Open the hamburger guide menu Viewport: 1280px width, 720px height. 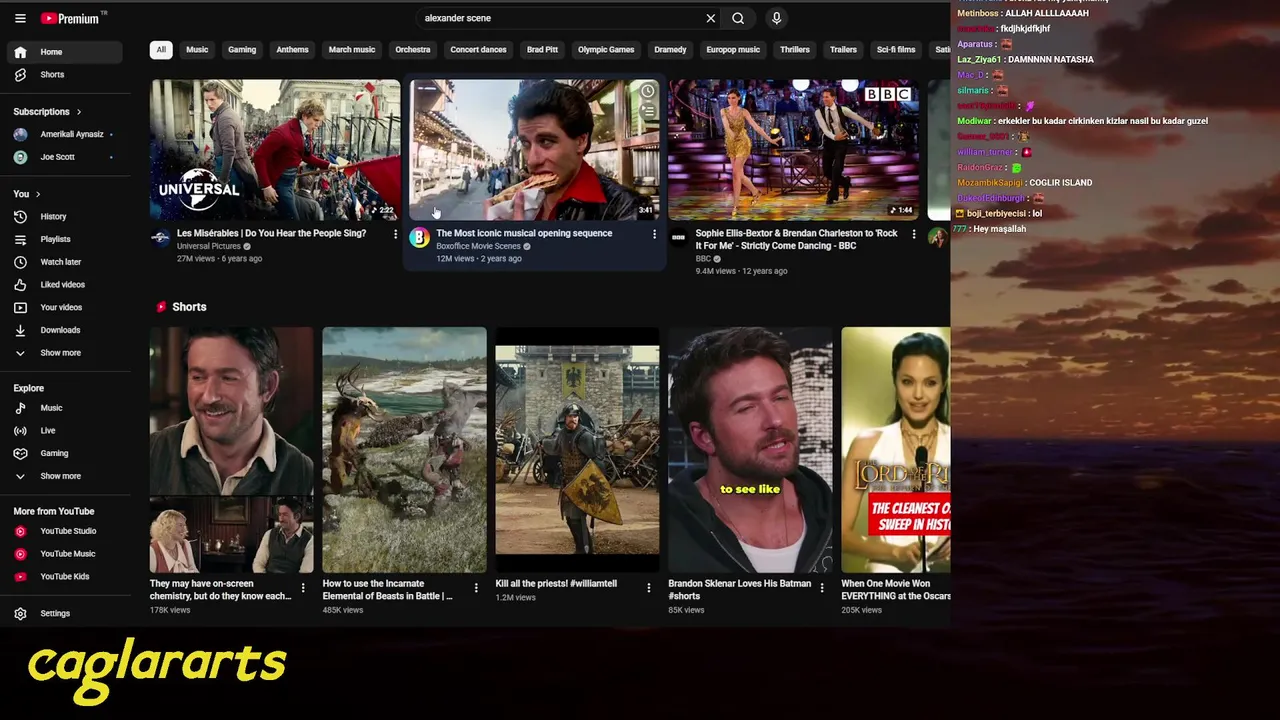click(x=20, y=18)
